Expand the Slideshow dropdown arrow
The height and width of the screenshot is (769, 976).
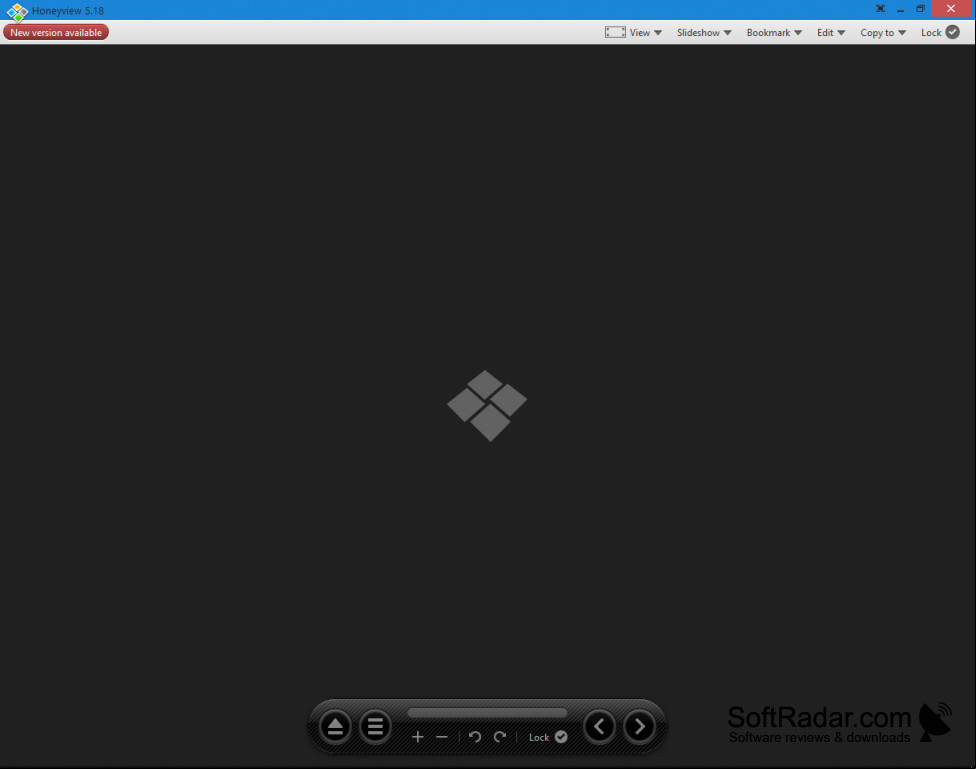click(x=728, y=33)
